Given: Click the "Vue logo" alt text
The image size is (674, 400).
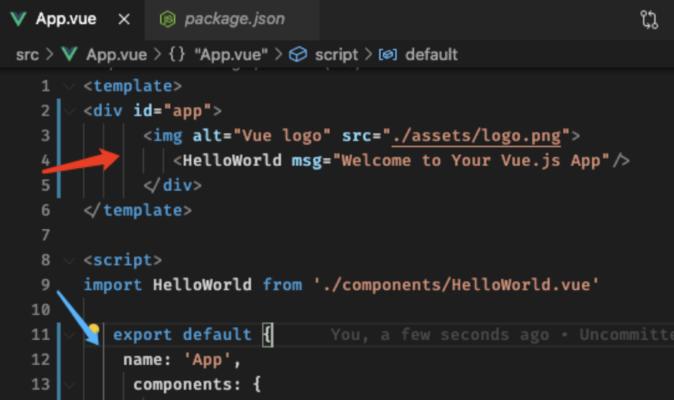Looking at the screenshot, I should coord(282,136).
